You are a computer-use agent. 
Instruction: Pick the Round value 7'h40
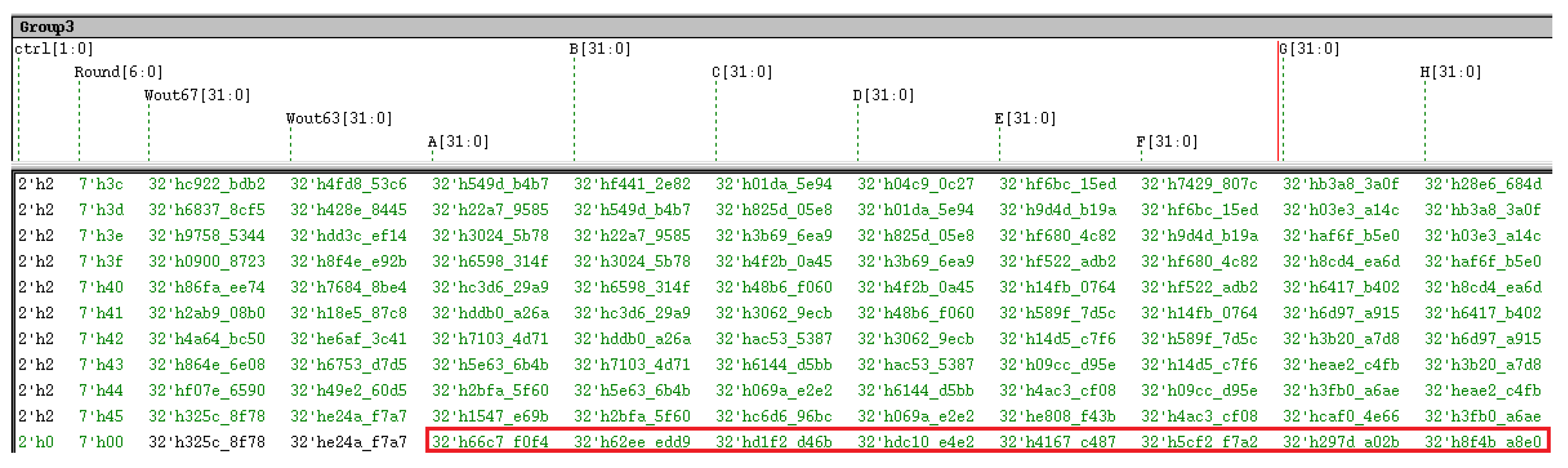[101, 287]
